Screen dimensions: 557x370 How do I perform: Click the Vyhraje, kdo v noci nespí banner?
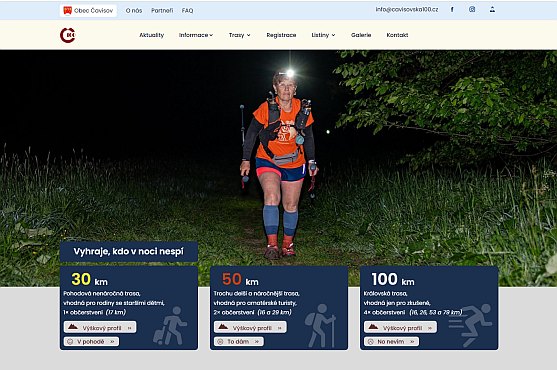tap(129, 251)
